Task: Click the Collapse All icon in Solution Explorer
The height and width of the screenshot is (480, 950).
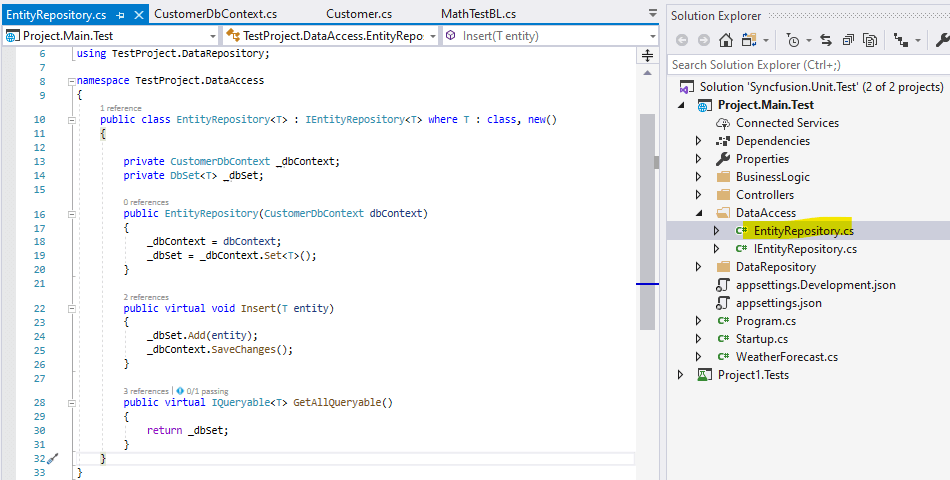Action: click(848, 40)
